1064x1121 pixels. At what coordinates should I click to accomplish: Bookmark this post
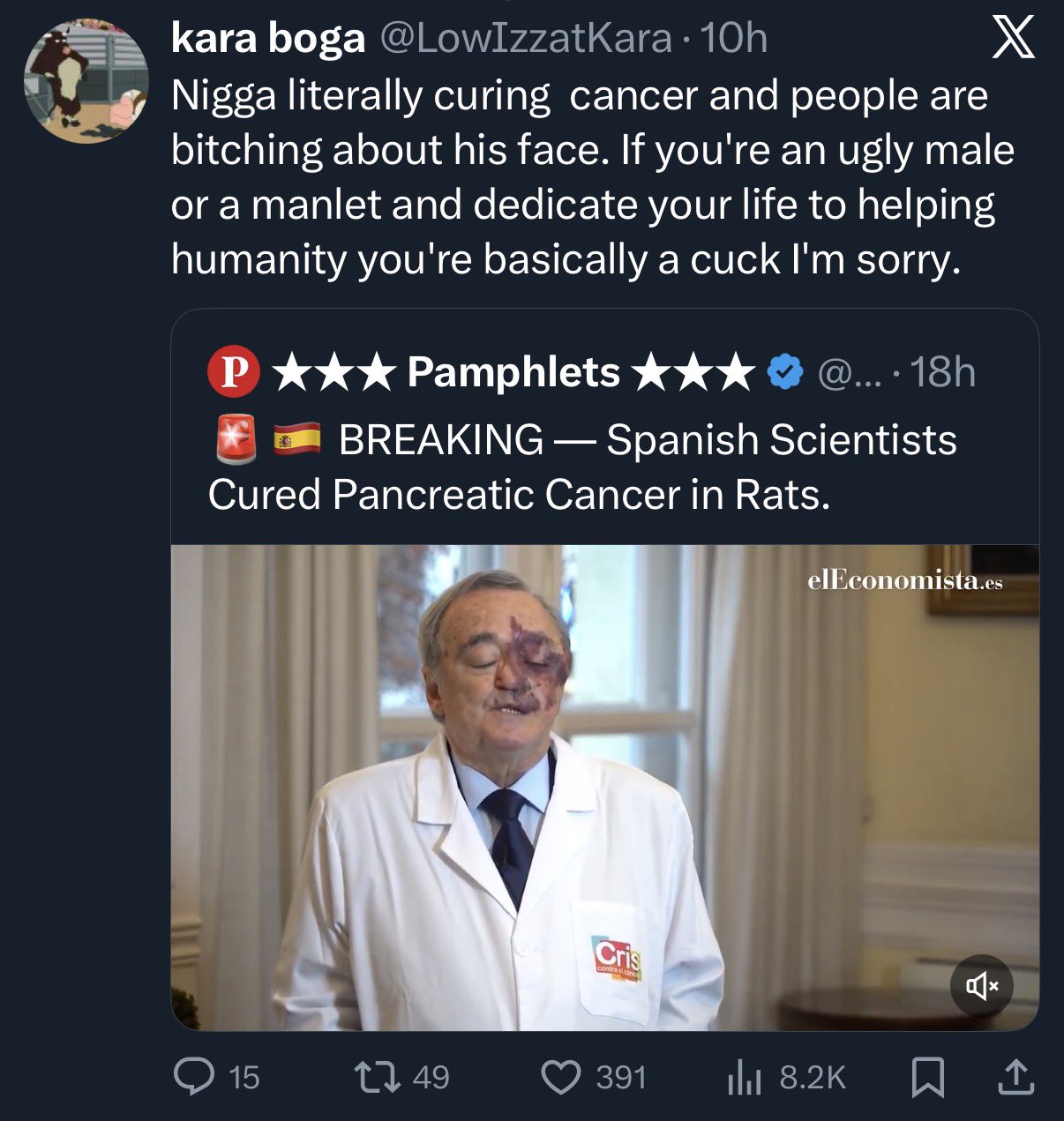(927, 1077)
